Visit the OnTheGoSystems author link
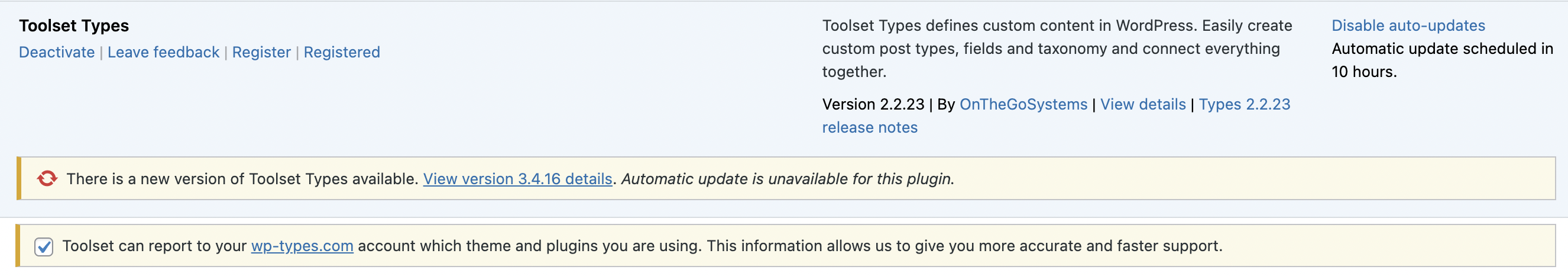1568x276 pixels. click(1023, 105)
